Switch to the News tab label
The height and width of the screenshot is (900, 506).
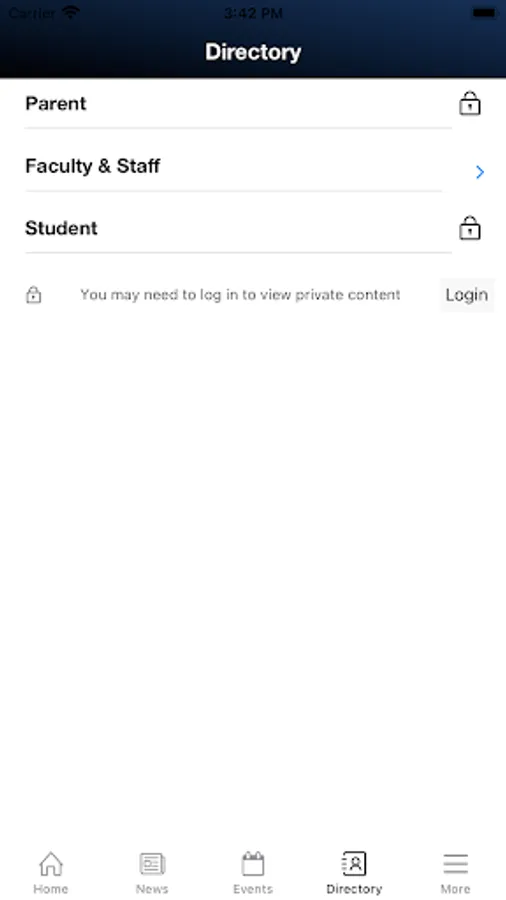click(152, 889)
